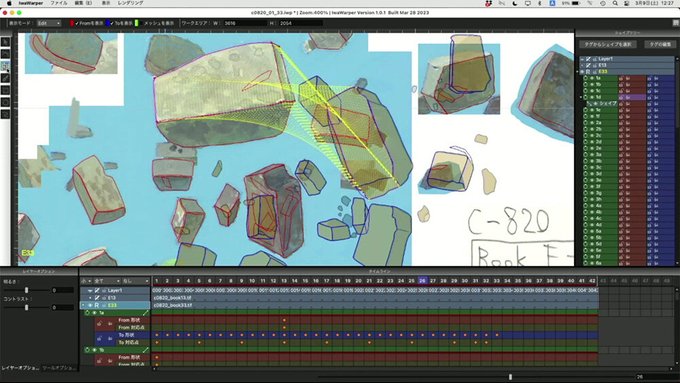Toggle visibility of E13 layer in timeline
The height and width of the screenshot is (383, 680).
point(97,298)
